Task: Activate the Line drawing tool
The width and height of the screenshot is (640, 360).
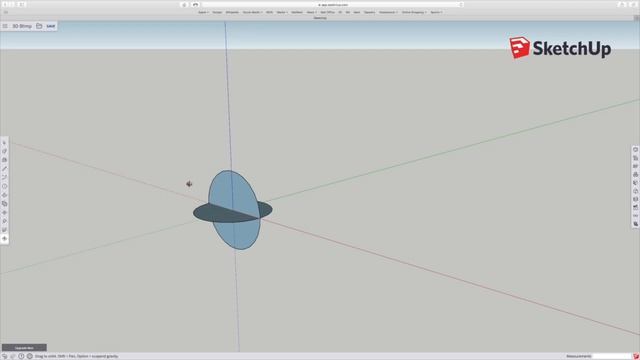Action: point(4,169)
